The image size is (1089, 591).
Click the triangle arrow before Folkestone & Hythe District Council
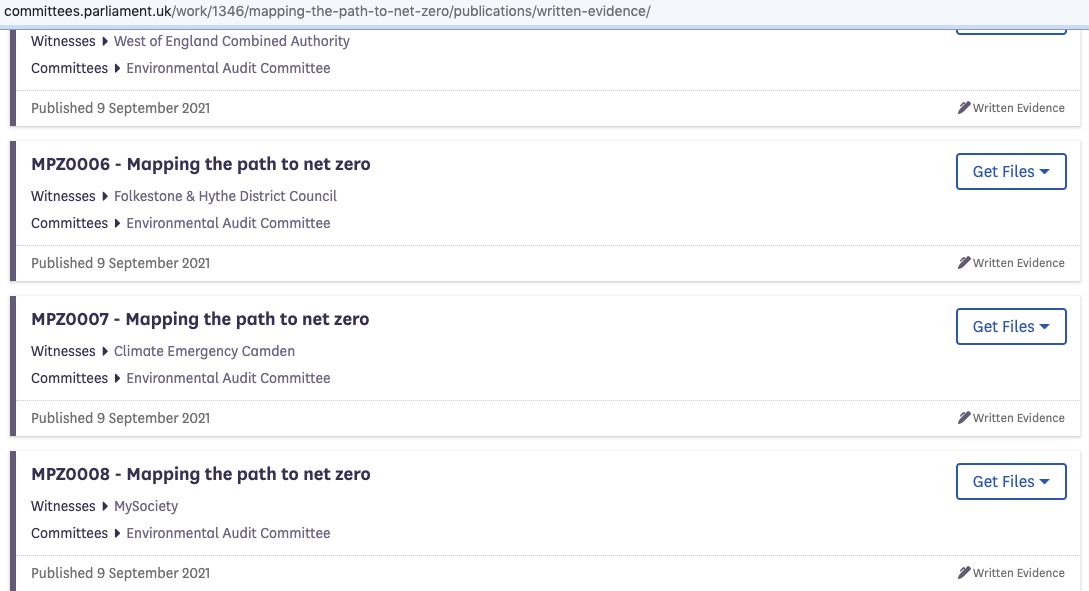pos(105,197)
